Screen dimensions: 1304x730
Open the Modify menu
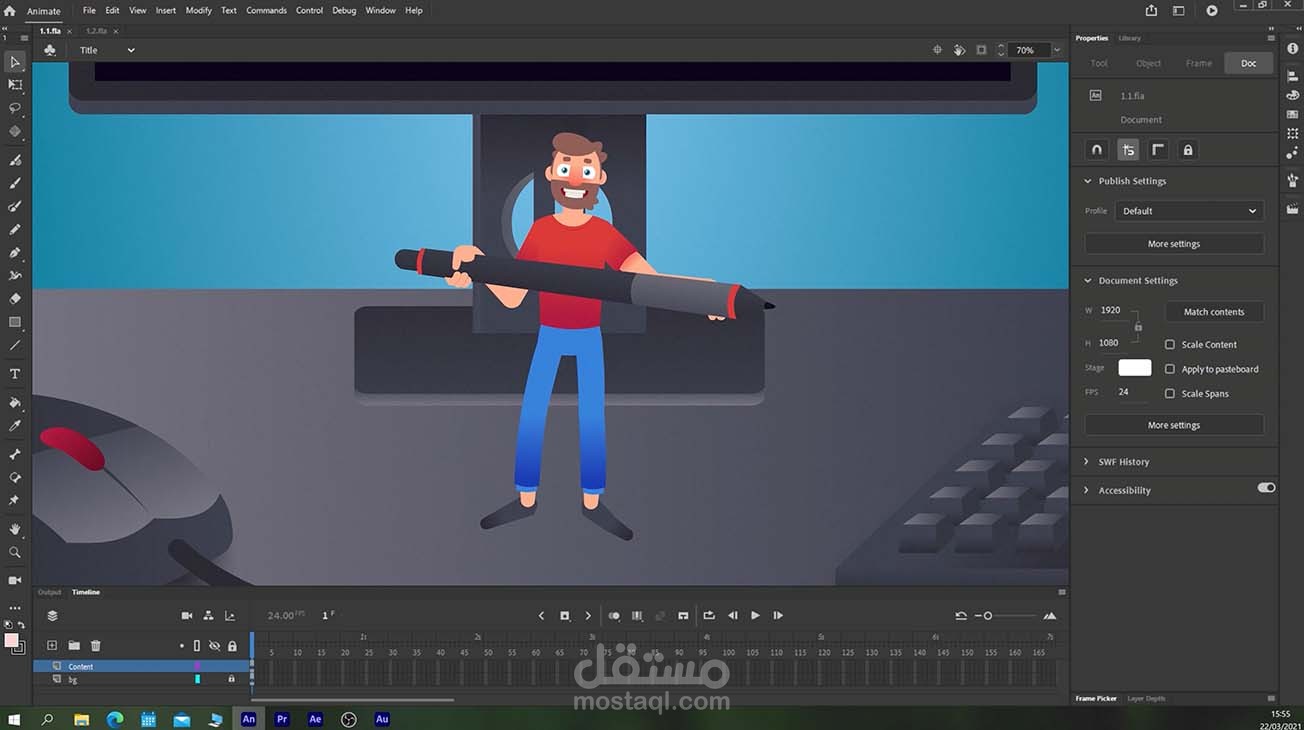point(198,10)
